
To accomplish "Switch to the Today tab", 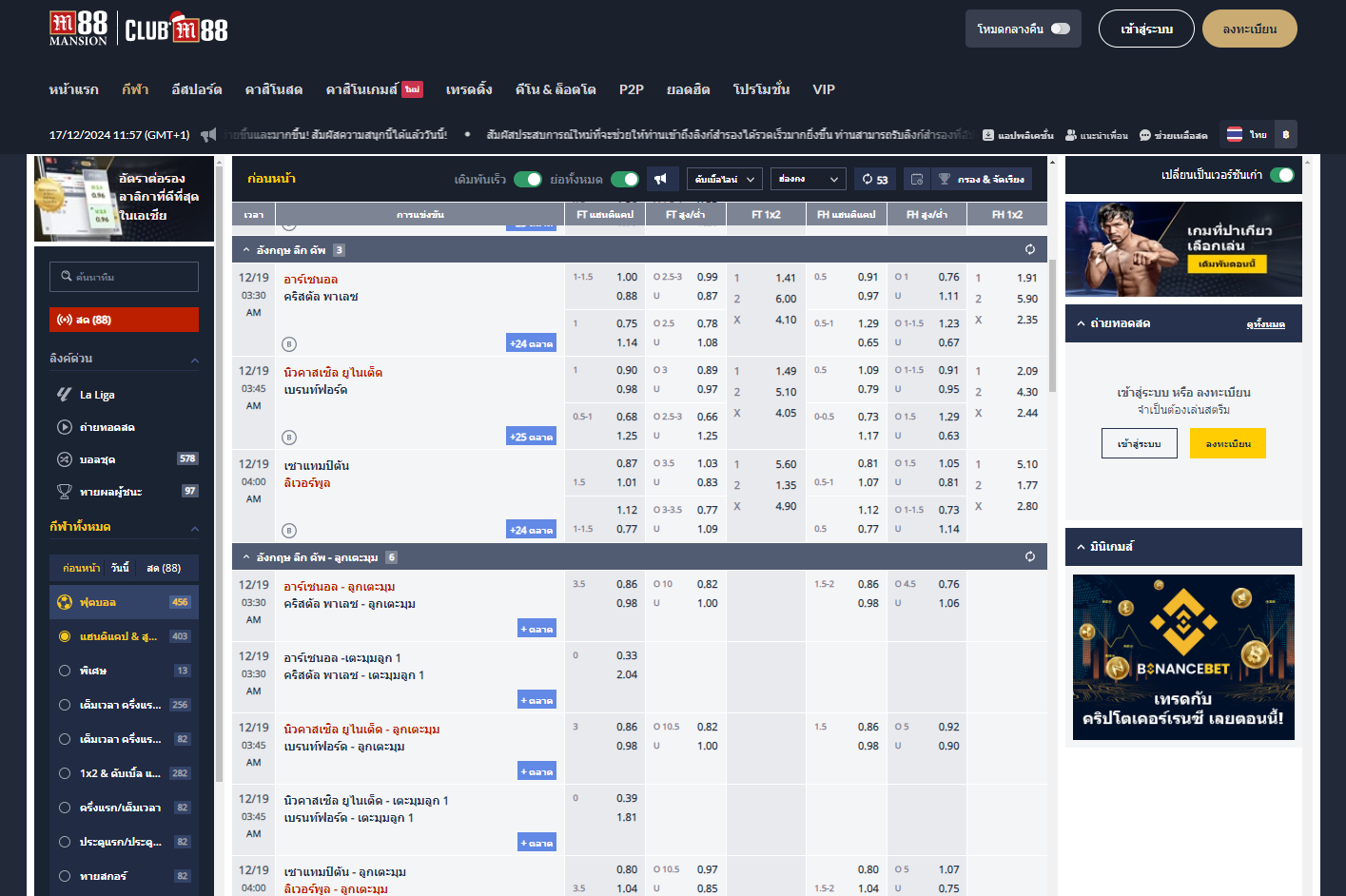I will pos(120,568).
